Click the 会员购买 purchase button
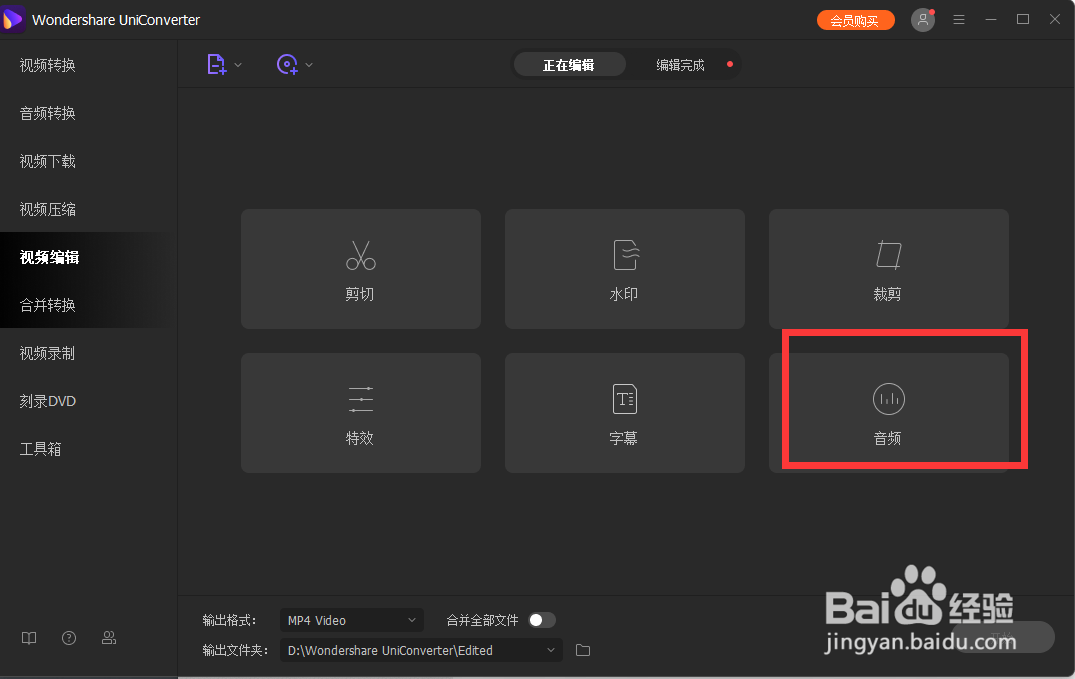 click(855, 19)
